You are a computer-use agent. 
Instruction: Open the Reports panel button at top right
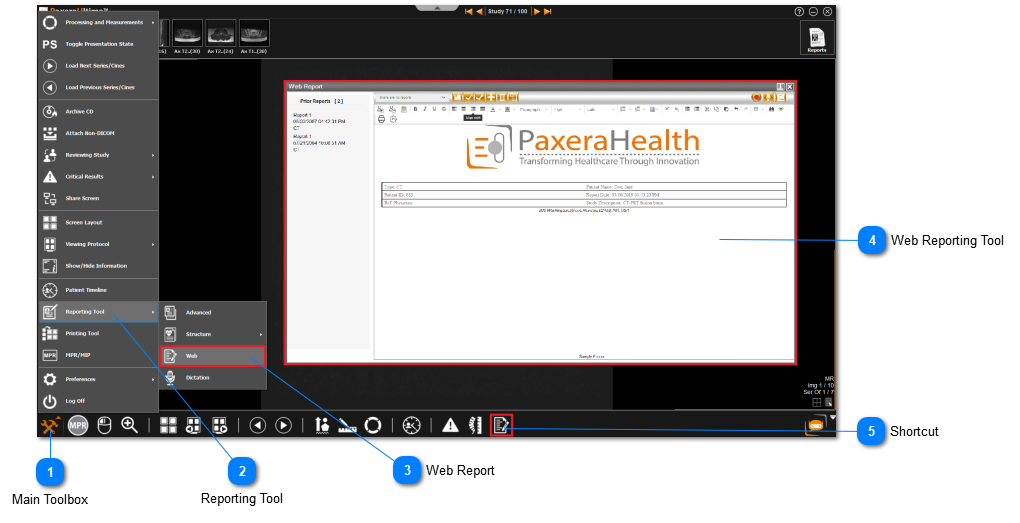(x=816, y=39)
